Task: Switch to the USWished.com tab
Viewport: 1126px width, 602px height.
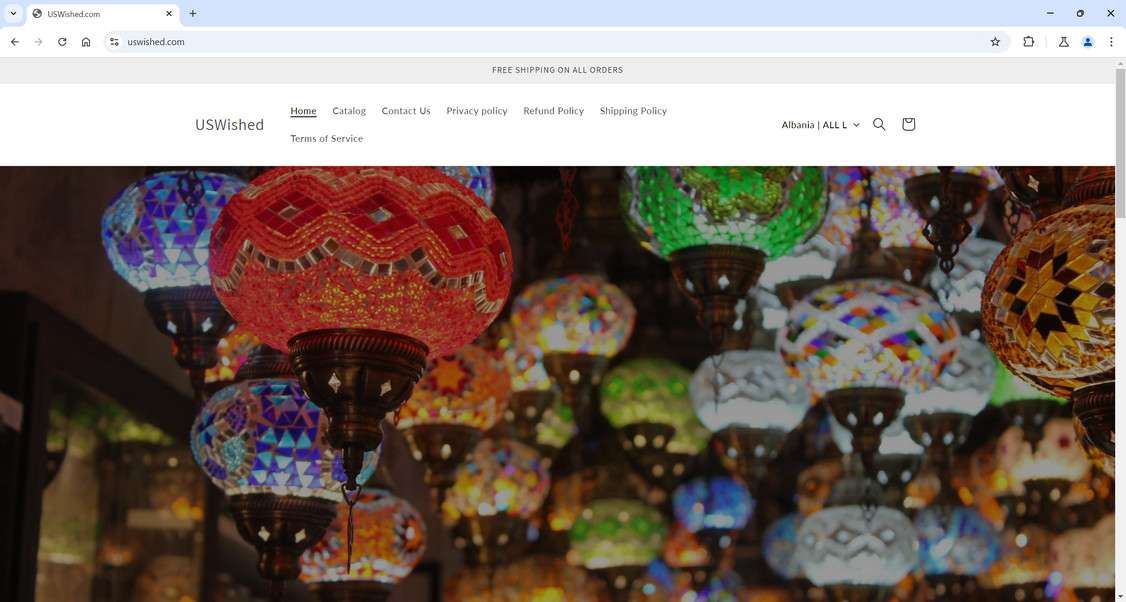Action: (x=101, y=14)
